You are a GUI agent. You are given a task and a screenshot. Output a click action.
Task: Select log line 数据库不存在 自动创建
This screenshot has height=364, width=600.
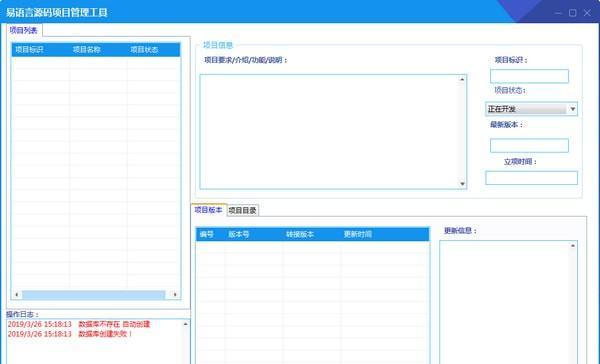[78, 324]
